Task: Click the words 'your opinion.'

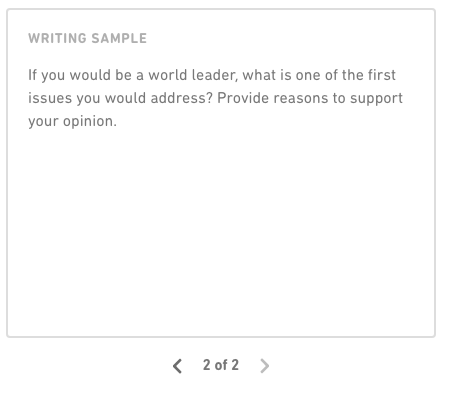Action: [x=72, y=121]
